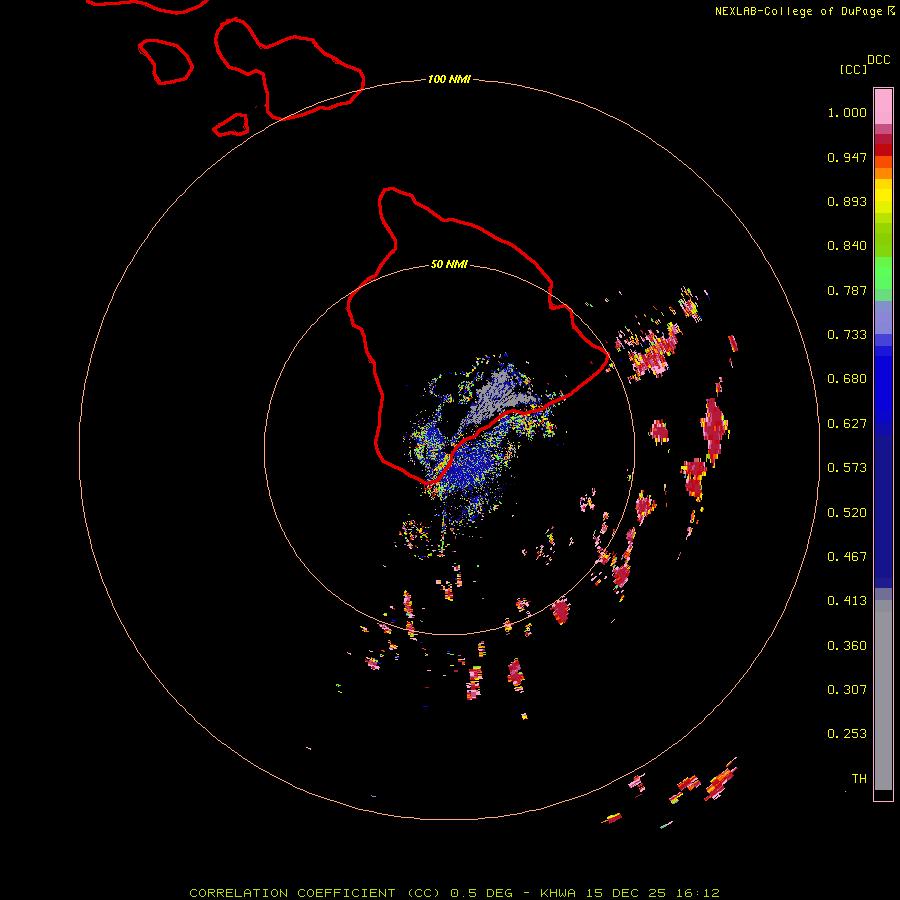Viewport: 900px width, 900px height.
Task: Click the 0.680 scale value
Action: [847, 379]
